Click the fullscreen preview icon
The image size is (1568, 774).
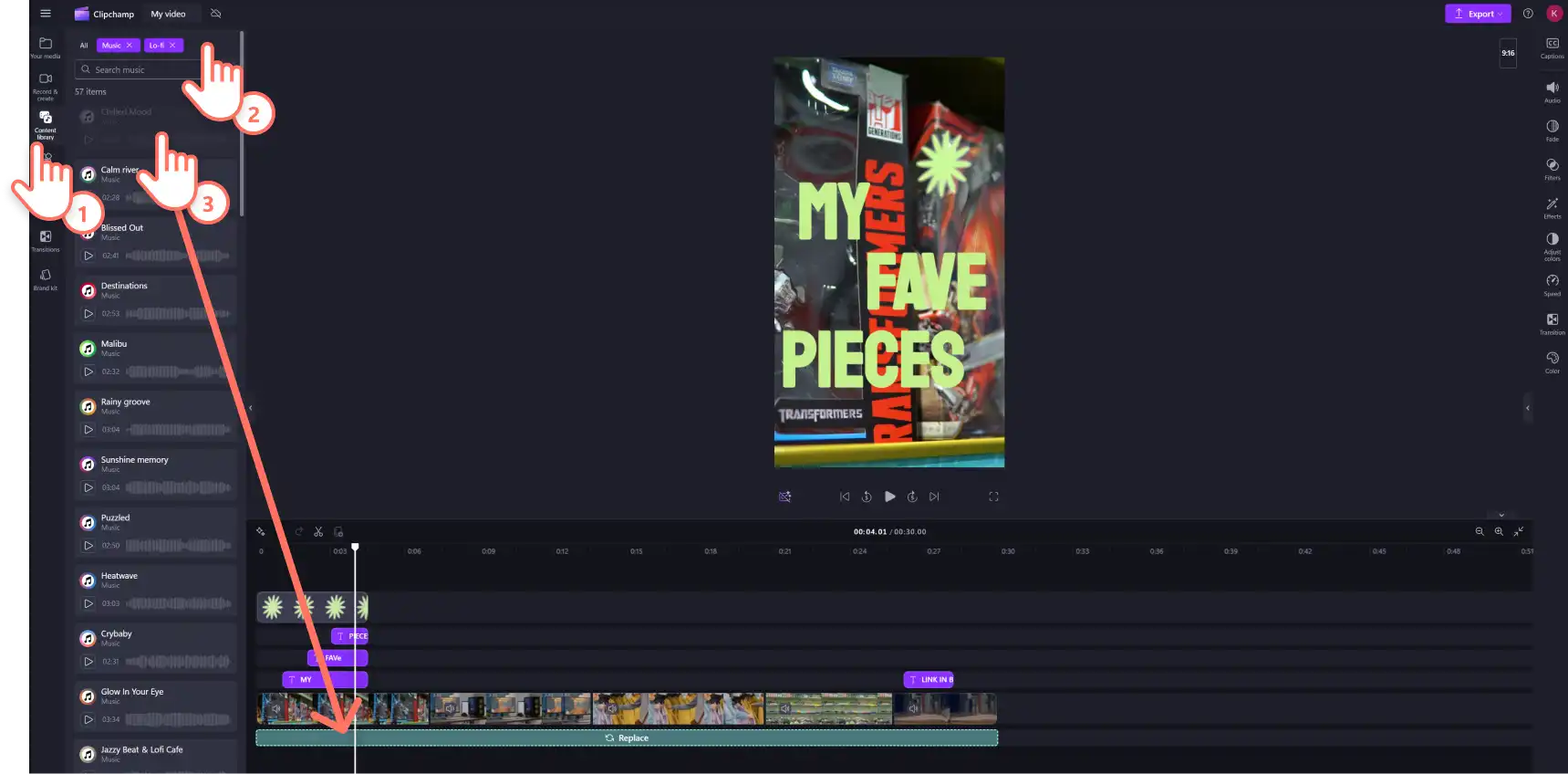tap(993, 497)
